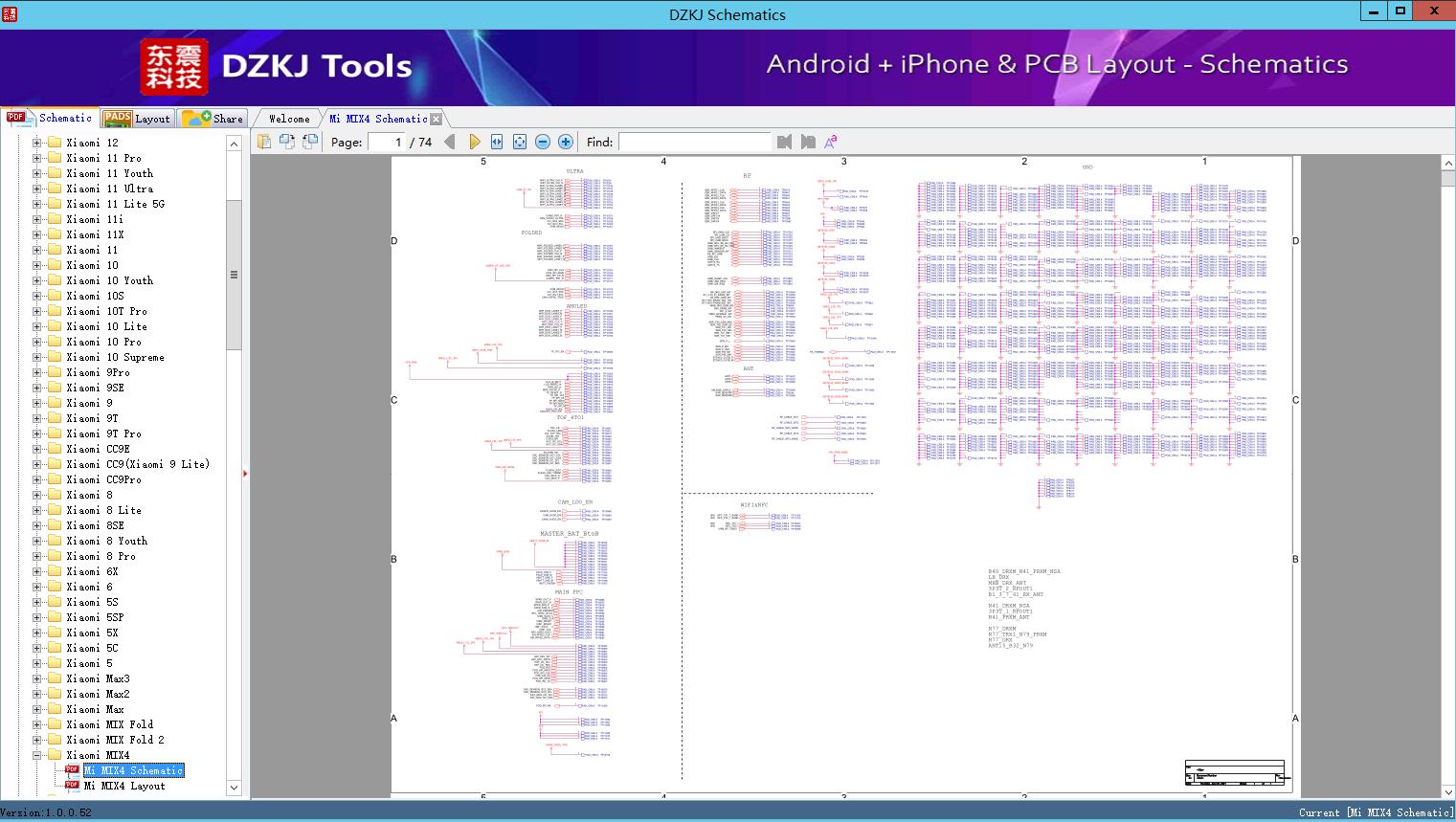Select Xiaomi 11 Lite 5G in tree
This screenshot has height=822, width=1456.
point(115,204)
